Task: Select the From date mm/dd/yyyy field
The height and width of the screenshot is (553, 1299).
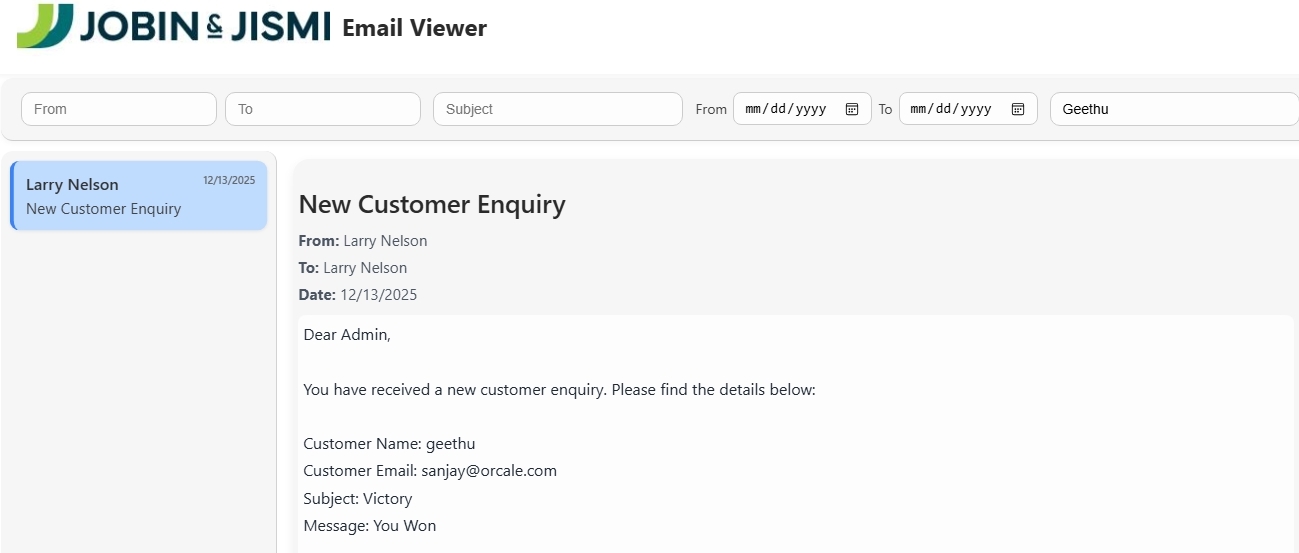Action: [787, 109]
